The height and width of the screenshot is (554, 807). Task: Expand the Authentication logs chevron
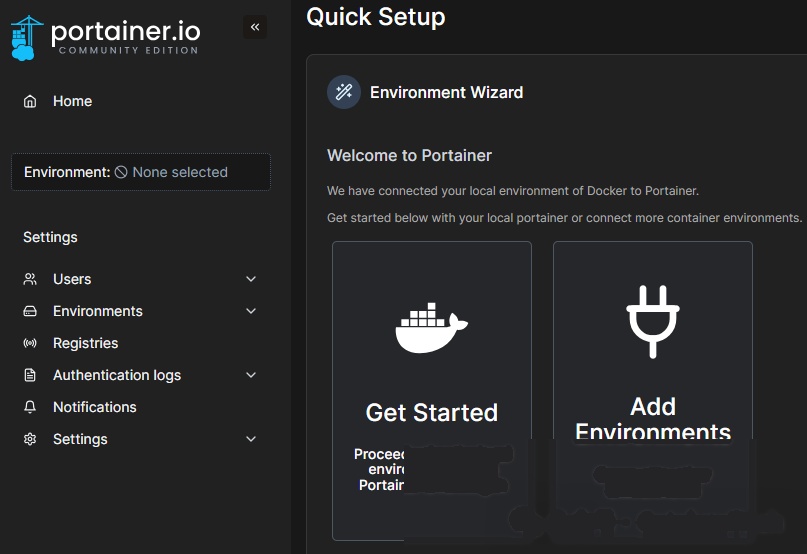(251, 375)
